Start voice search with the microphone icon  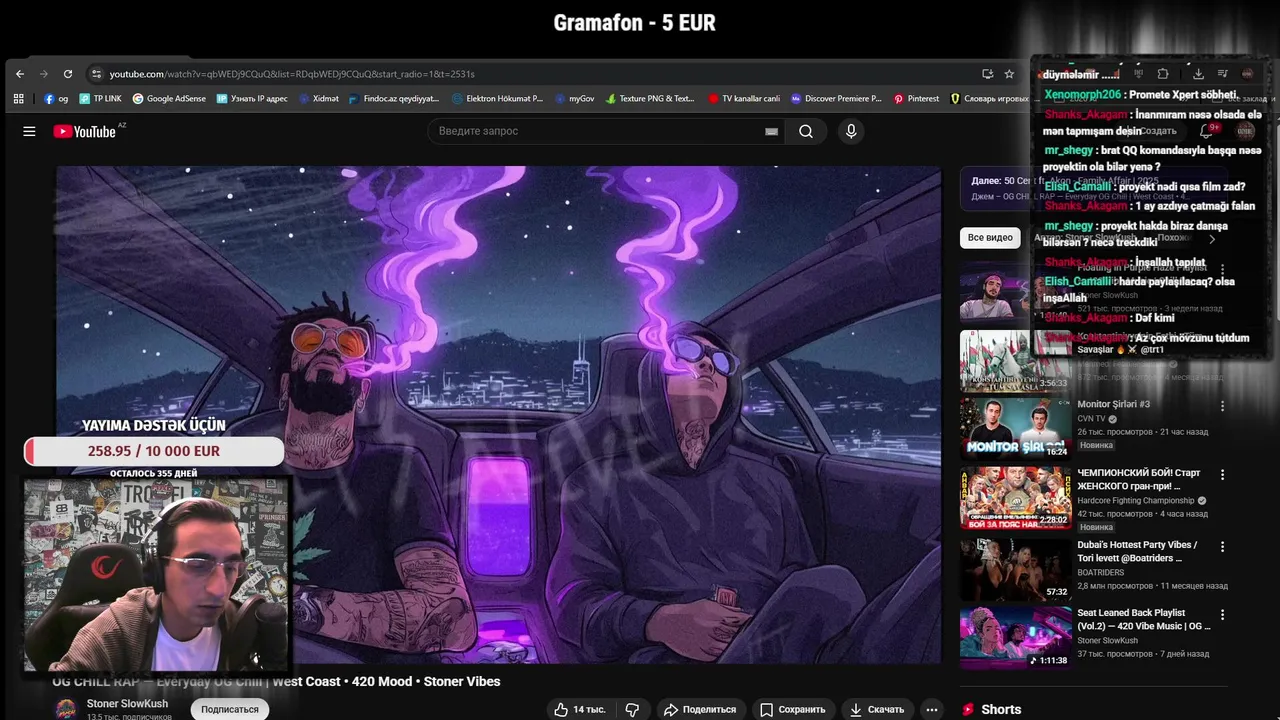pos(851,131)
